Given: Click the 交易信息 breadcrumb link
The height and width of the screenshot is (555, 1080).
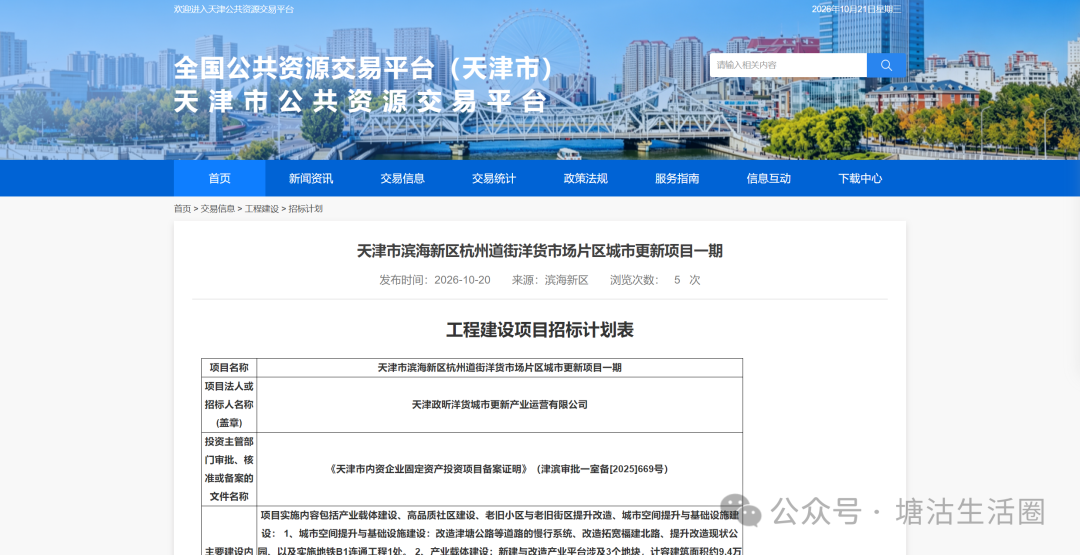Looking at the screenshot, I should pos(218,209).
